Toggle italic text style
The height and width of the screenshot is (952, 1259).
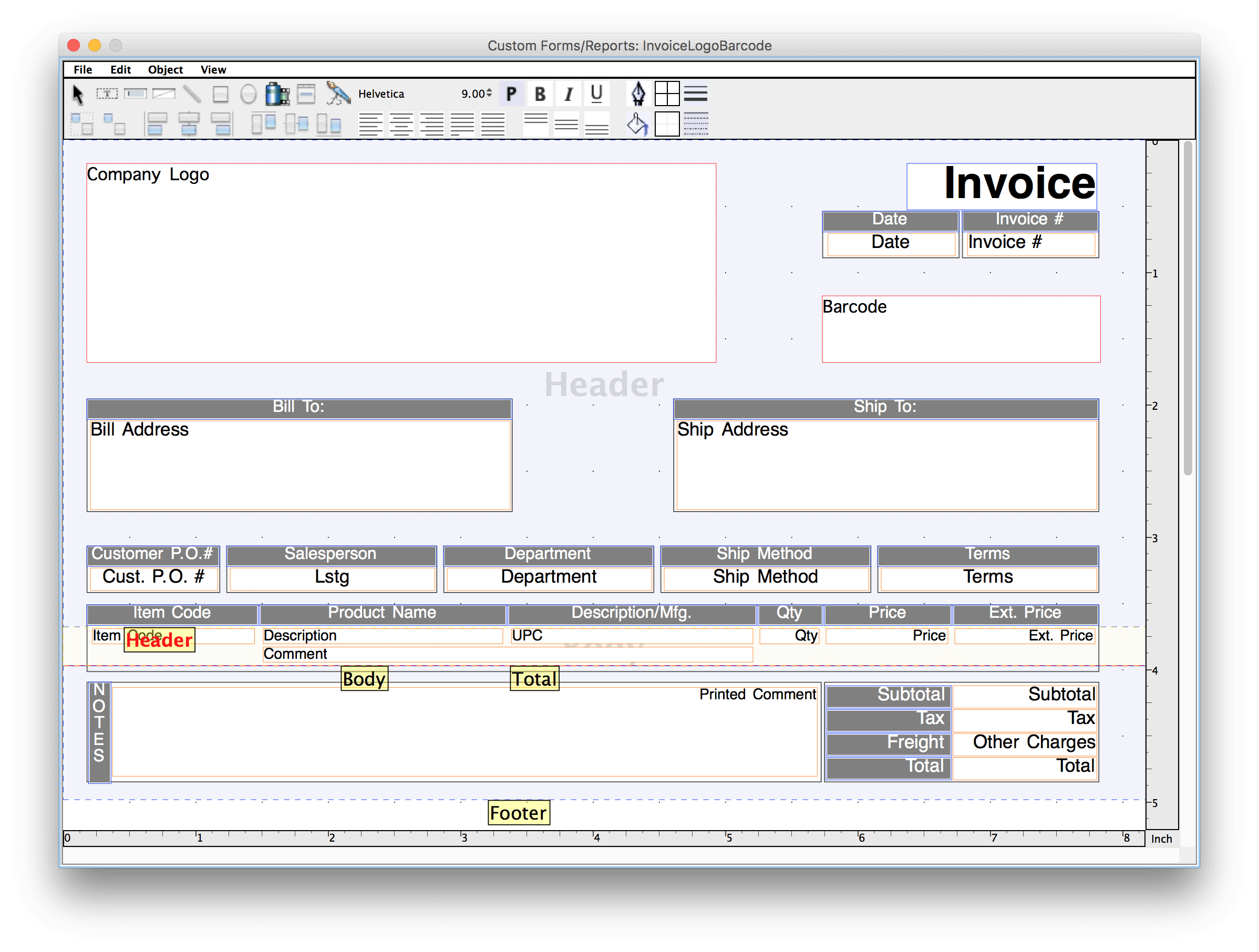coord(568,94)
